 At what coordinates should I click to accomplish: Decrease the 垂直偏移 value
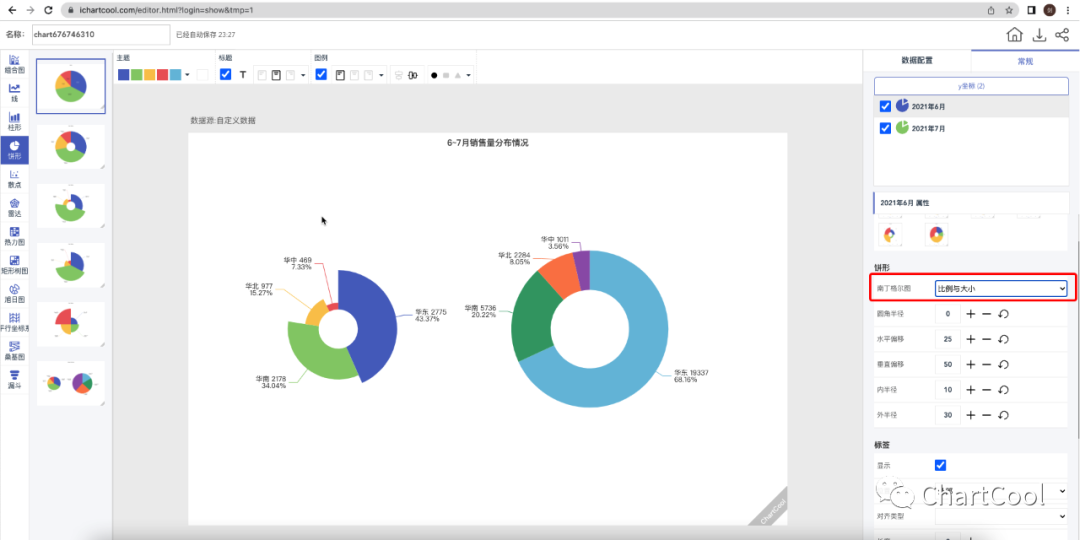coord(986,364)
